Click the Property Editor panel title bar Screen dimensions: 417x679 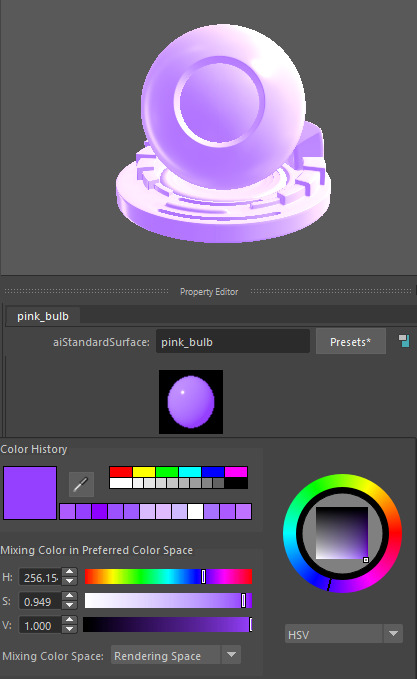(x=209, y=291)
